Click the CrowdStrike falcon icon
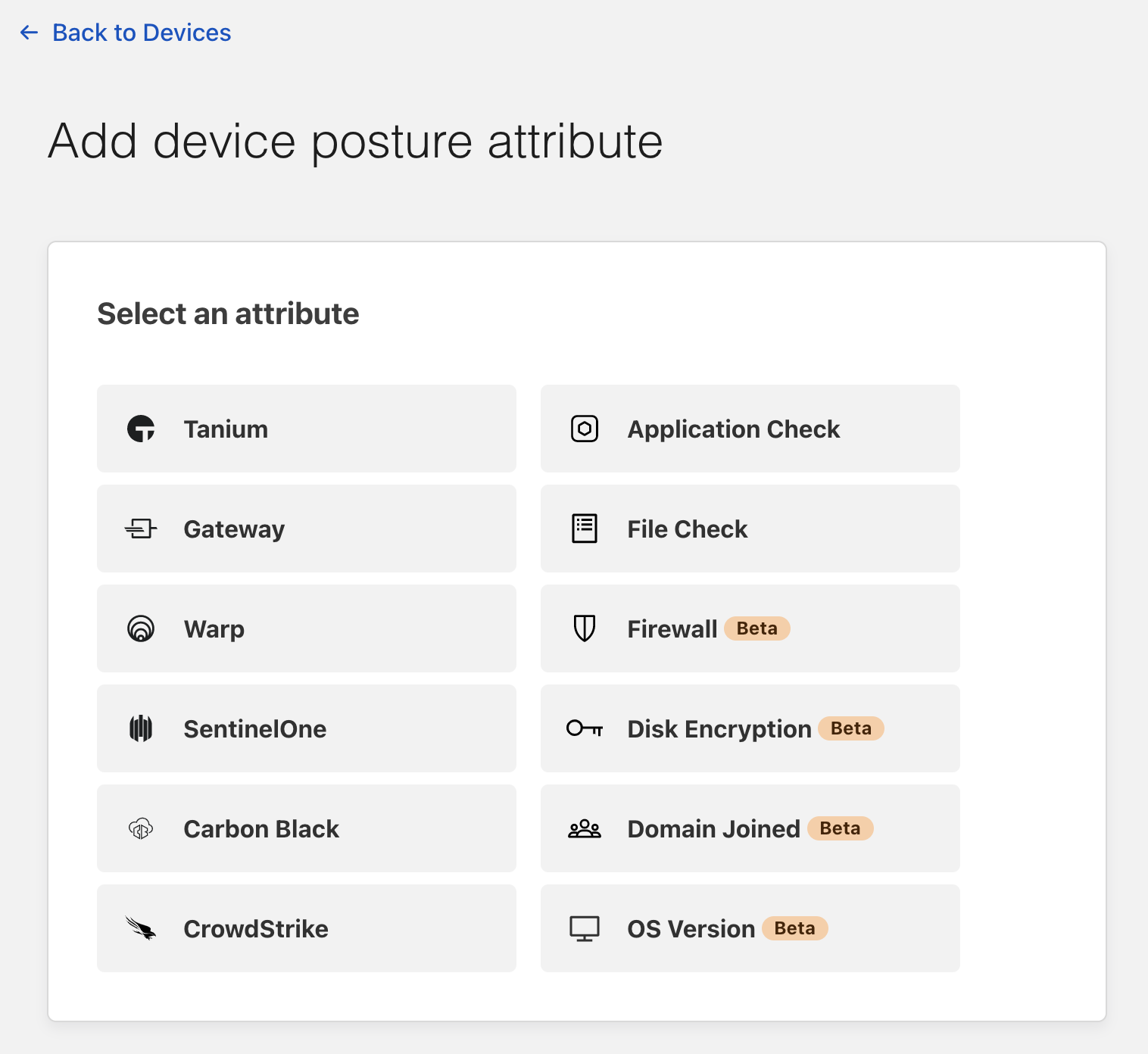The height and width of the screenshot is (1054, 1148). pyautogui.click(x=141, y=928)
